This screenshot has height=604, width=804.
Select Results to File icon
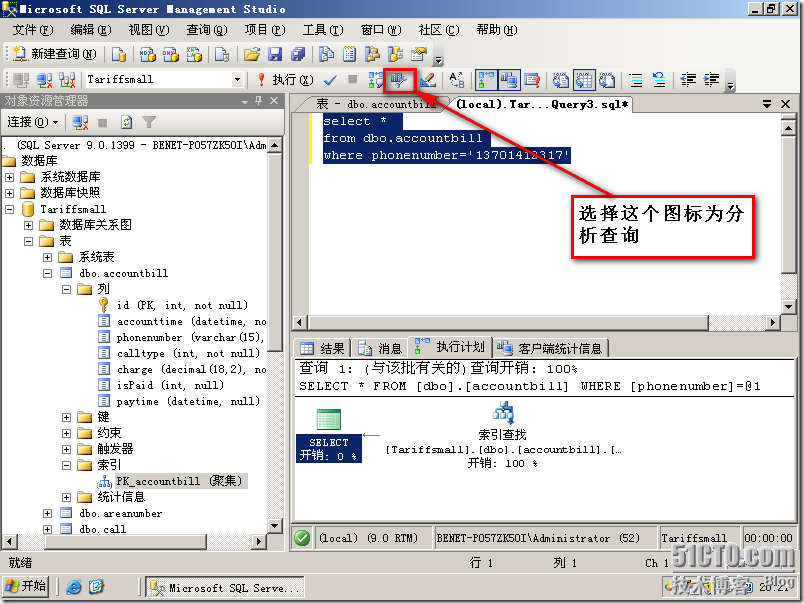coord(607,79)
